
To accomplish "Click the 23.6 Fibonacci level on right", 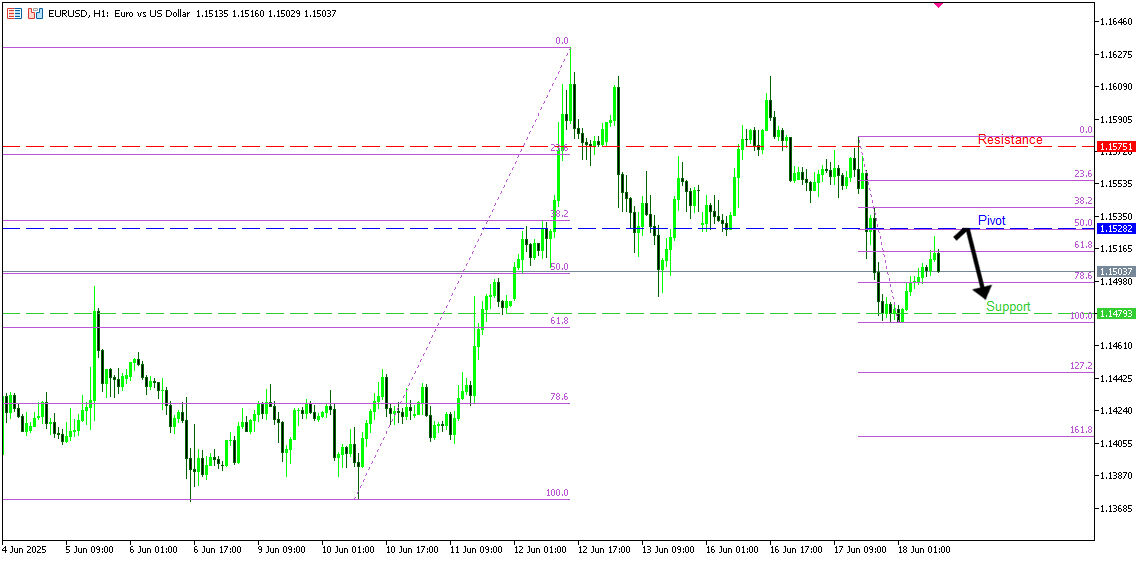I will click(x=1083, y=174).
